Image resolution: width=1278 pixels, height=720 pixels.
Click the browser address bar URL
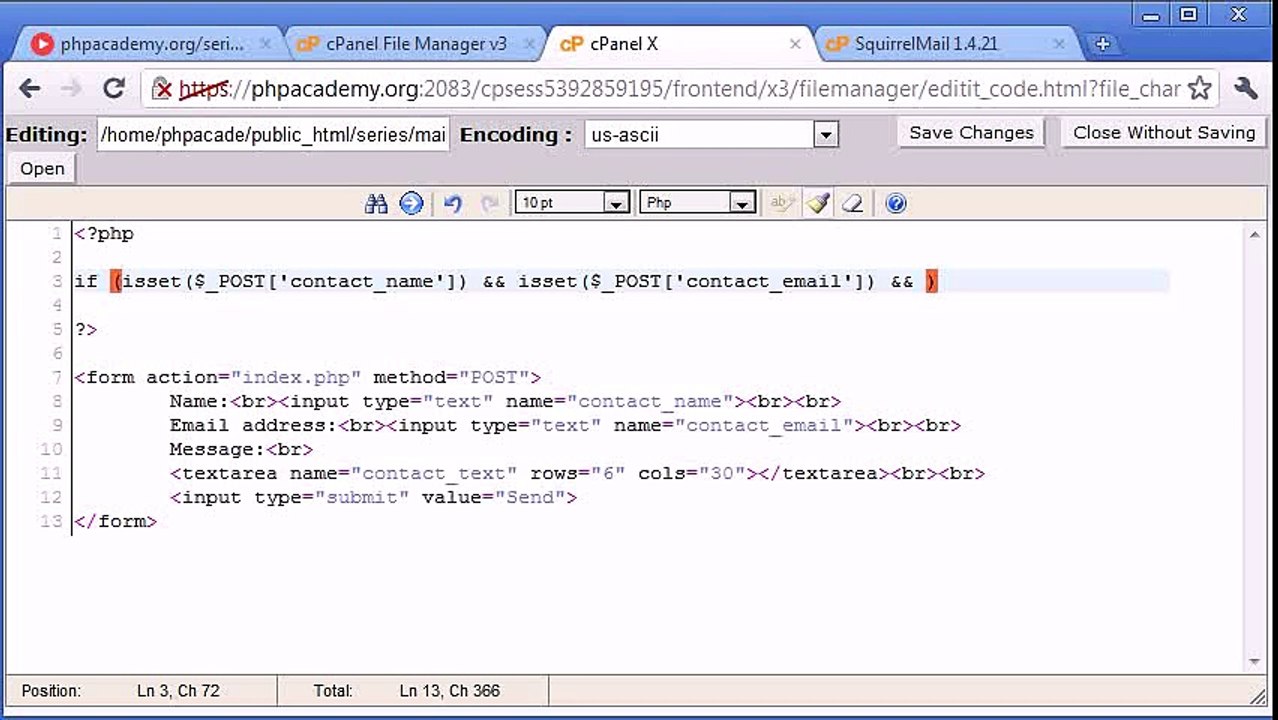tap(680, 89)
